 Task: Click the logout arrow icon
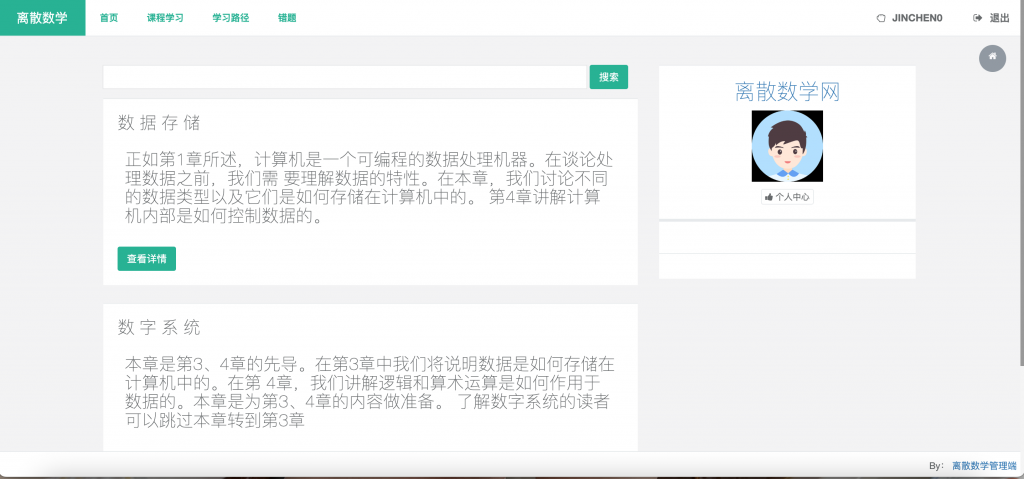978,18
